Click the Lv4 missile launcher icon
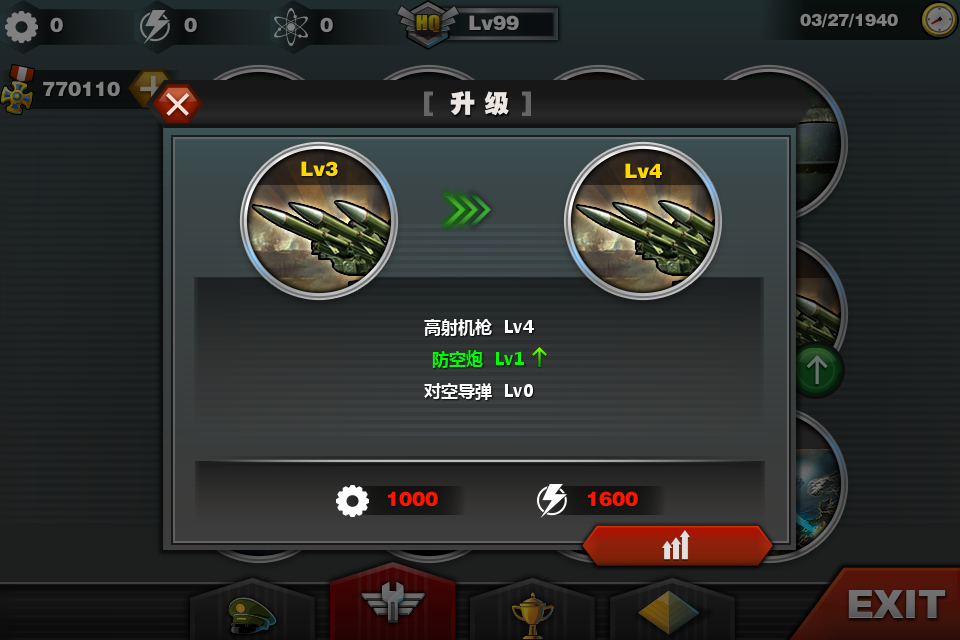Image resolution: width=960 pixels, height=640 pixels. tap(643, 221)
